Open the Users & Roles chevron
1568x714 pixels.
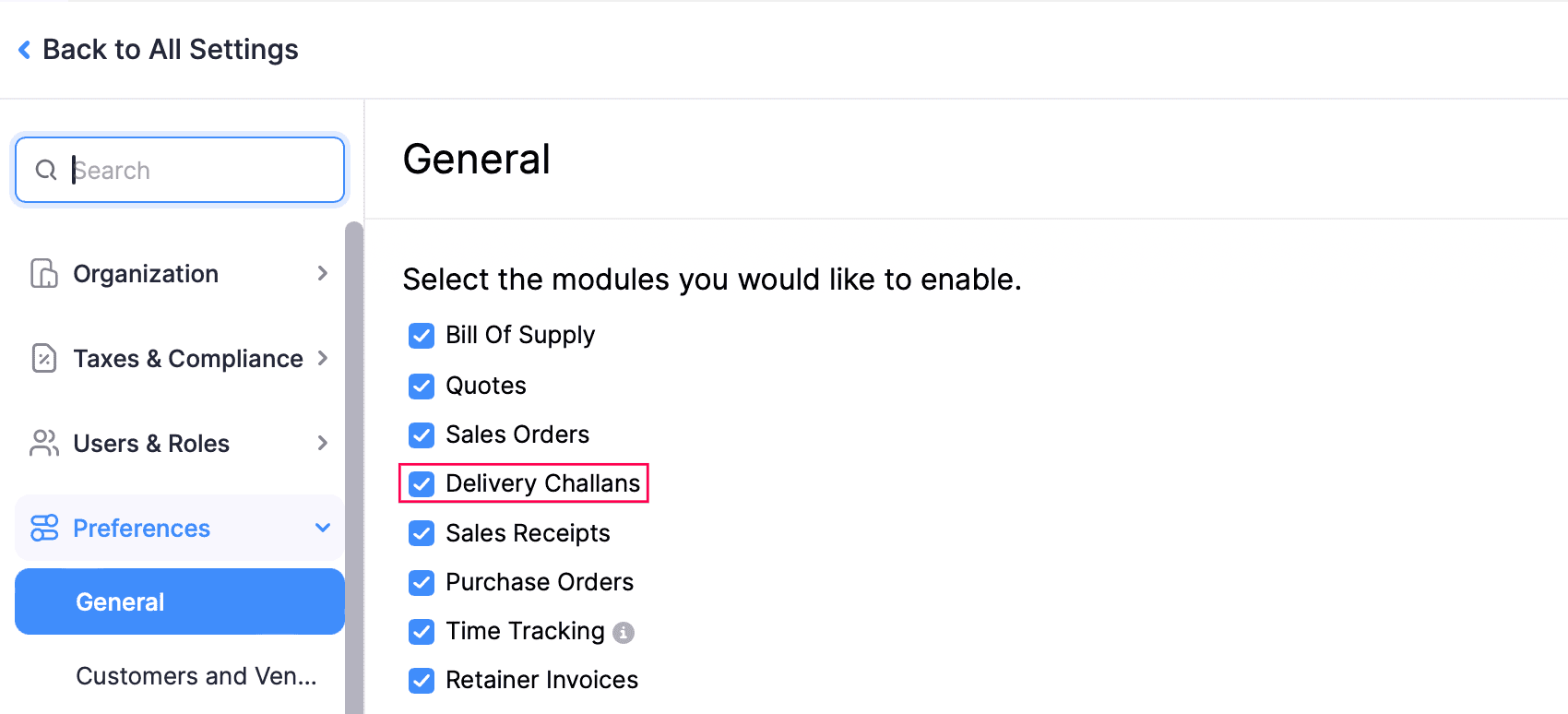[322, 444]
